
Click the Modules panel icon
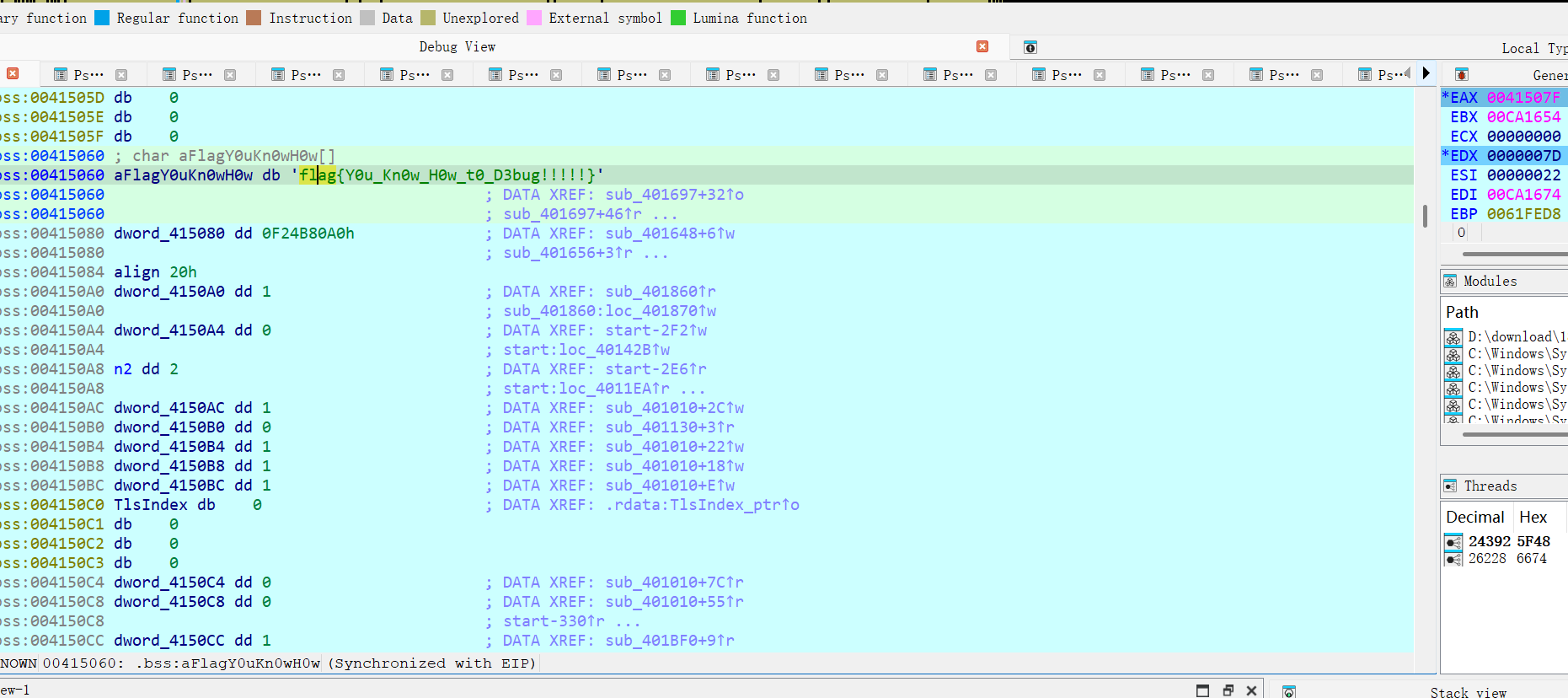pyautogui.click(x=1450, y=281)
